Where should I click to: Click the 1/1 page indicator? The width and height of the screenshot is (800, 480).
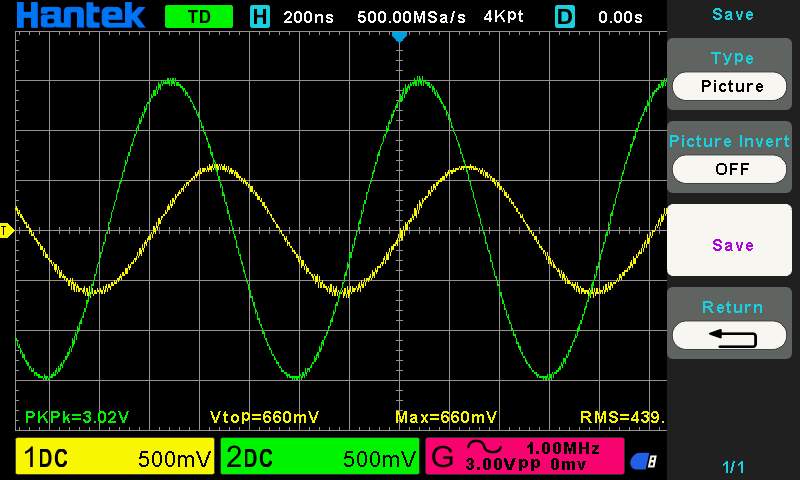(733, 467)
